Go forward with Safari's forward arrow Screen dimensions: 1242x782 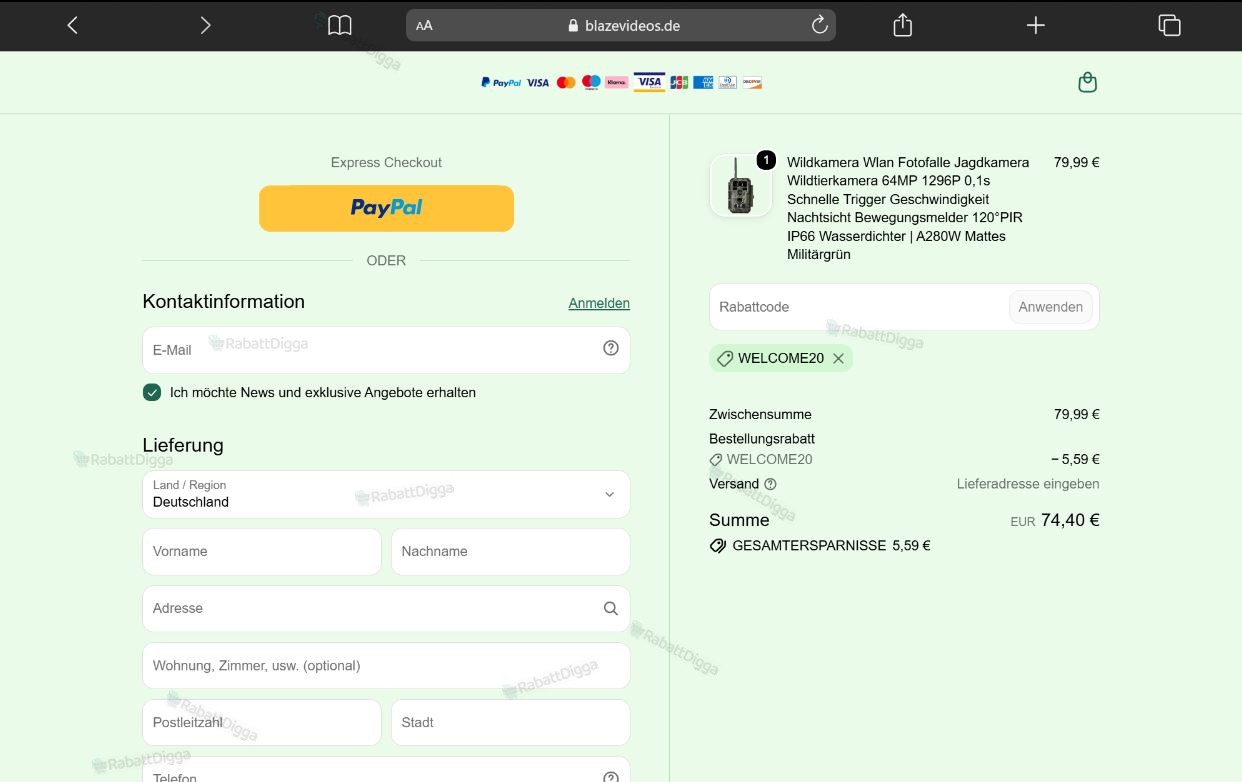tap(205, 25)
